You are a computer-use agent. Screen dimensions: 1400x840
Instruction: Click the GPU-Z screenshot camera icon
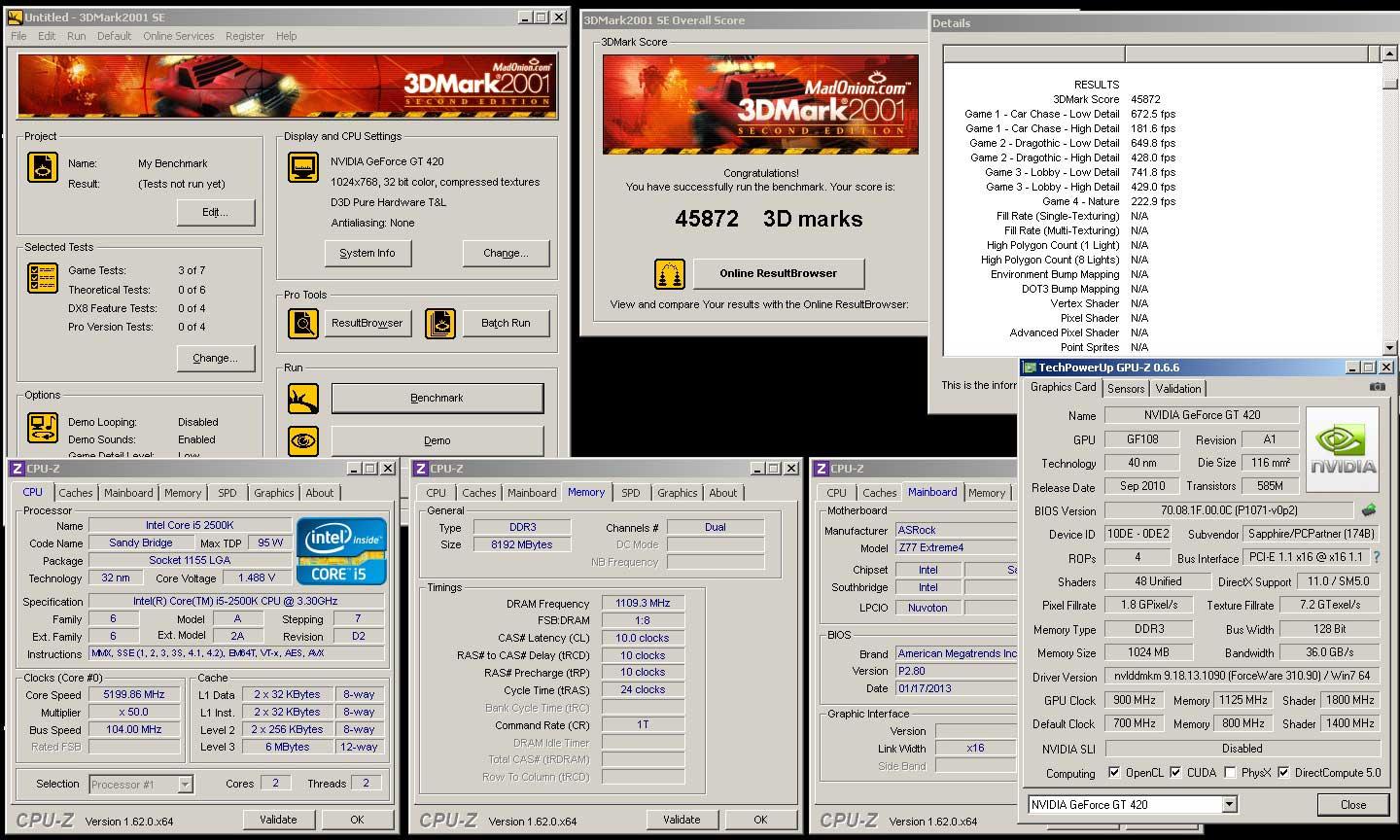(1378, 387)
